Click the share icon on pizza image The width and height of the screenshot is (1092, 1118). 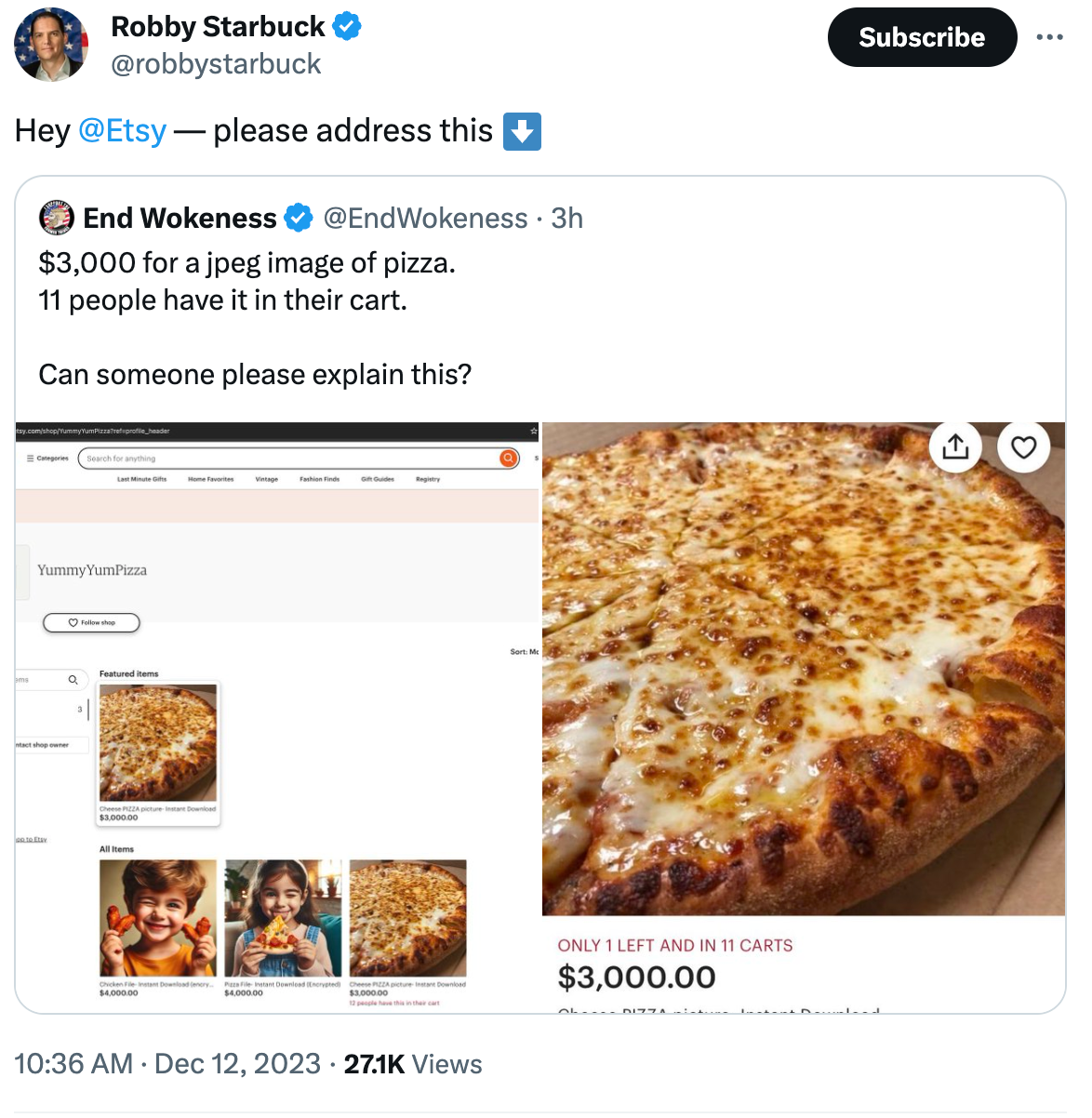pos(955,447)
